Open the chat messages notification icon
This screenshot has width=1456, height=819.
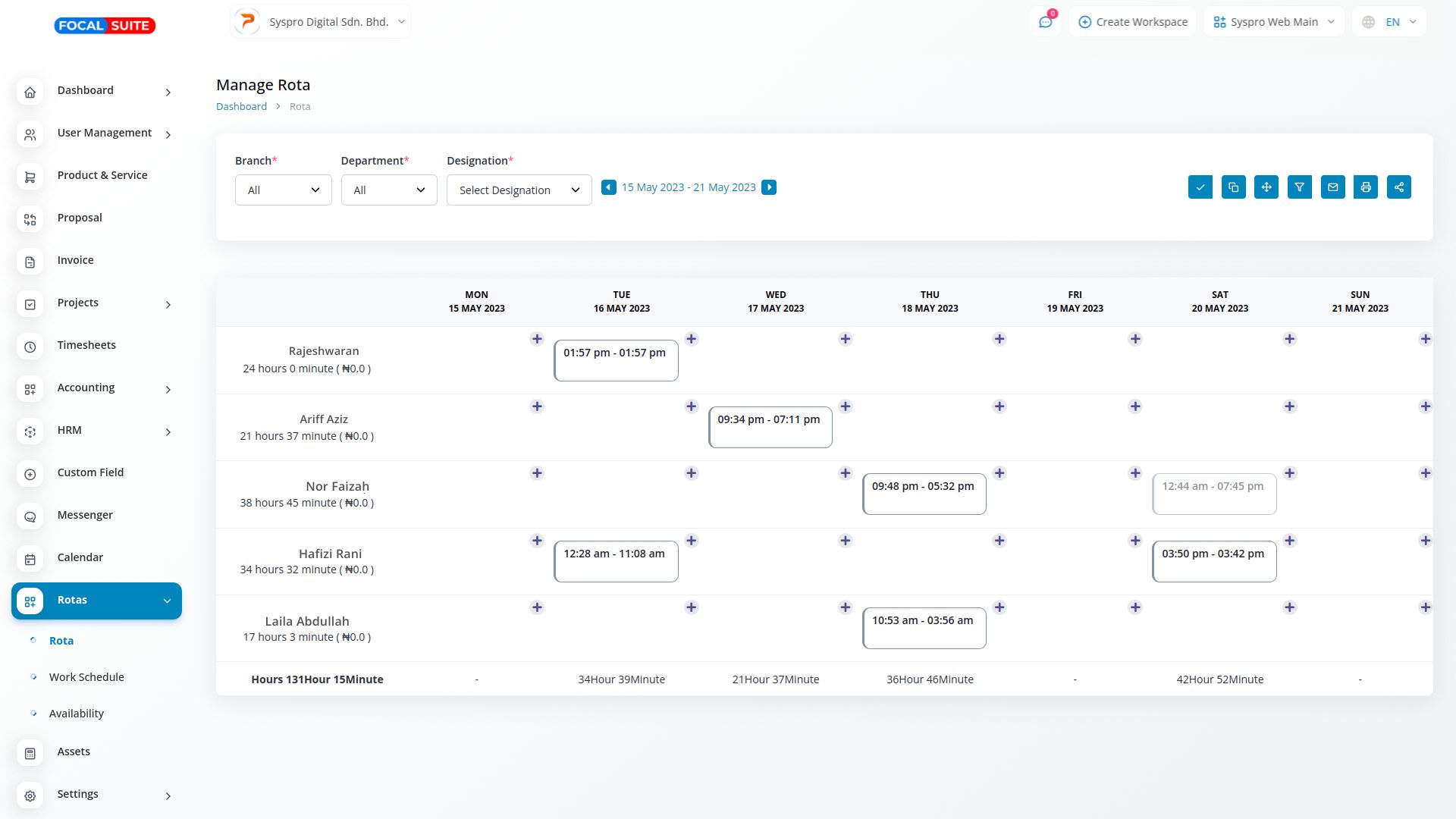pyautogui.click(x=1046, y=22)
